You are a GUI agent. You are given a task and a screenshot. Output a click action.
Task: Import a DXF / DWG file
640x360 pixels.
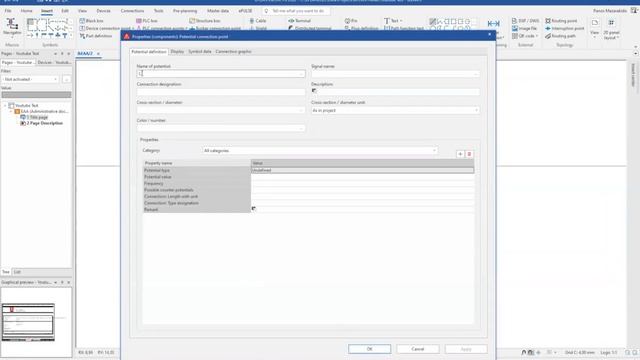[525, 20]
